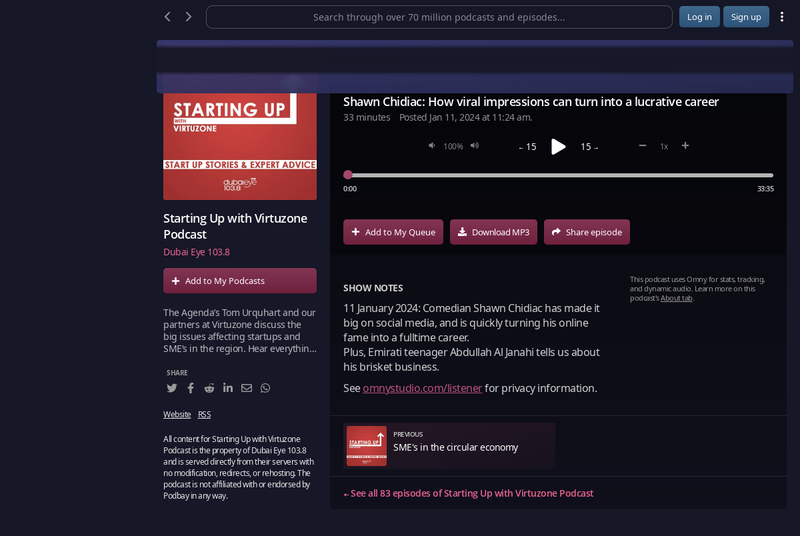Viewport: 800px width, 536px height.
Task: Click the Sign up button
Action: point(746,17)
